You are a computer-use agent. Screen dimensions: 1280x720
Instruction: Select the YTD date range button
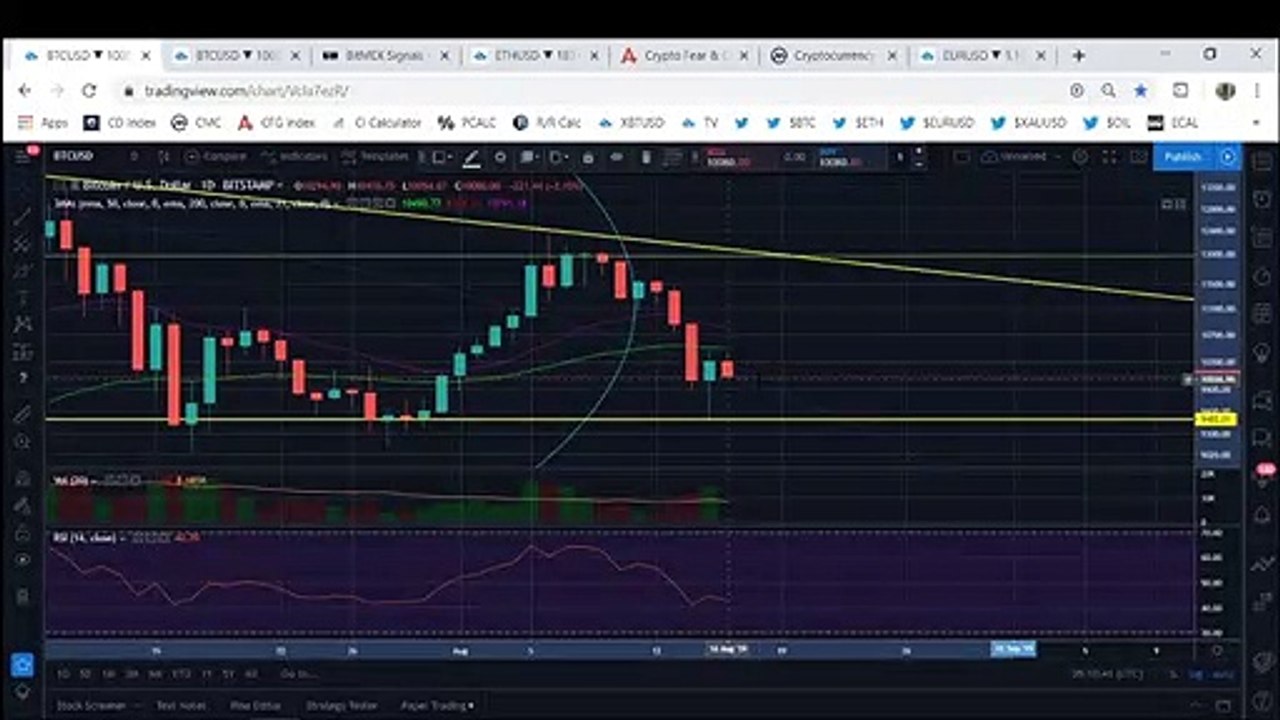coord(182,674)
